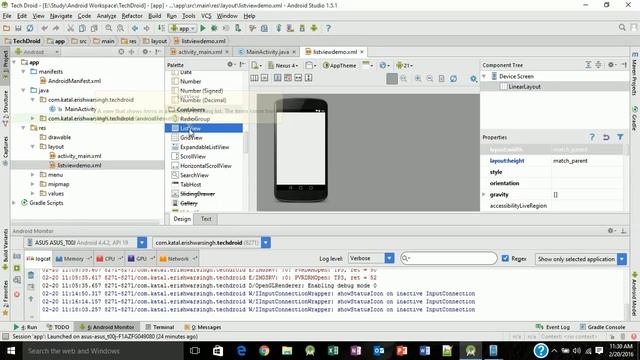Switch to activity_main.xml editor tab

pos(200,52)
